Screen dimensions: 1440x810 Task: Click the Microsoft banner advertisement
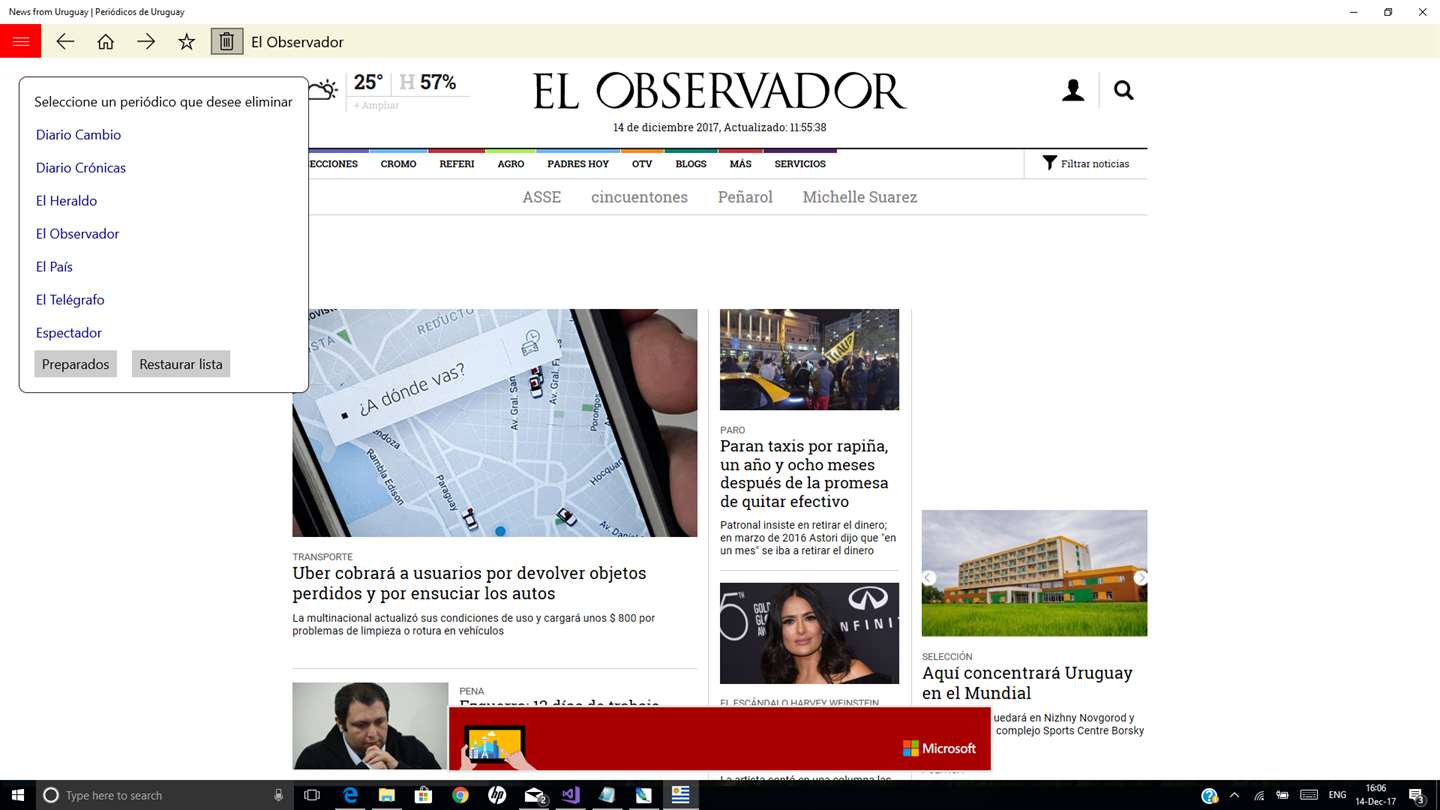click(x=719, y=738)
